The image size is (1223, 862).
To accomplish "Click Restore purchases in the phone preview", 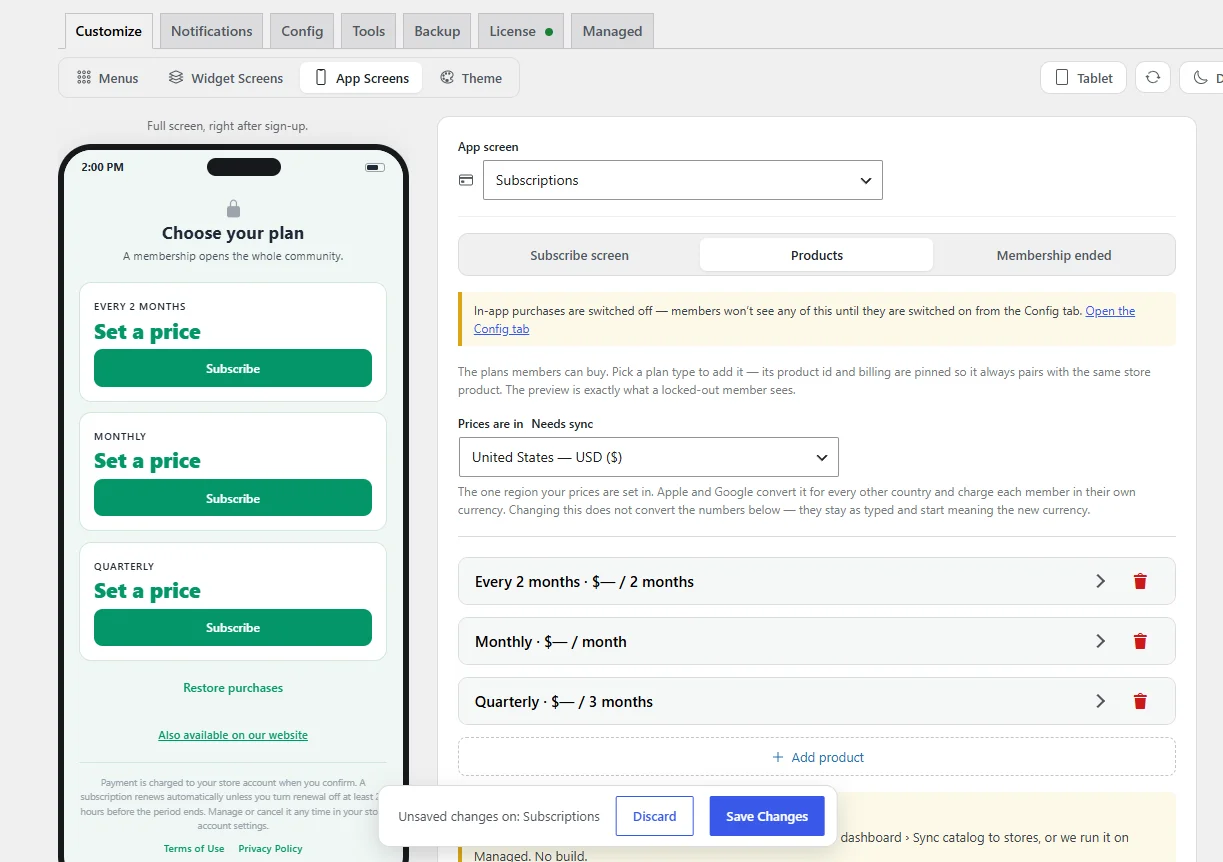I will [x=233, y=688].
